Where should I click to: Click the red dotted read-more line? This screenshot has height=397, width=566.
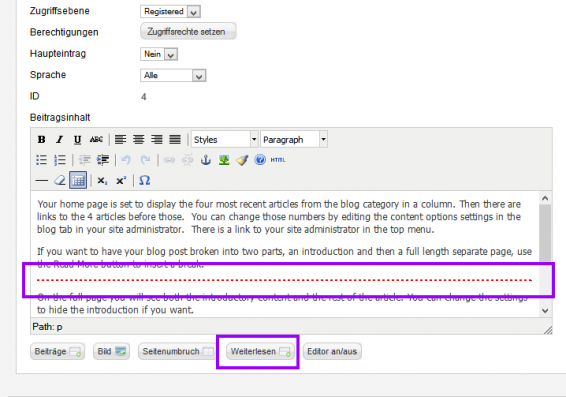[284, 280]
